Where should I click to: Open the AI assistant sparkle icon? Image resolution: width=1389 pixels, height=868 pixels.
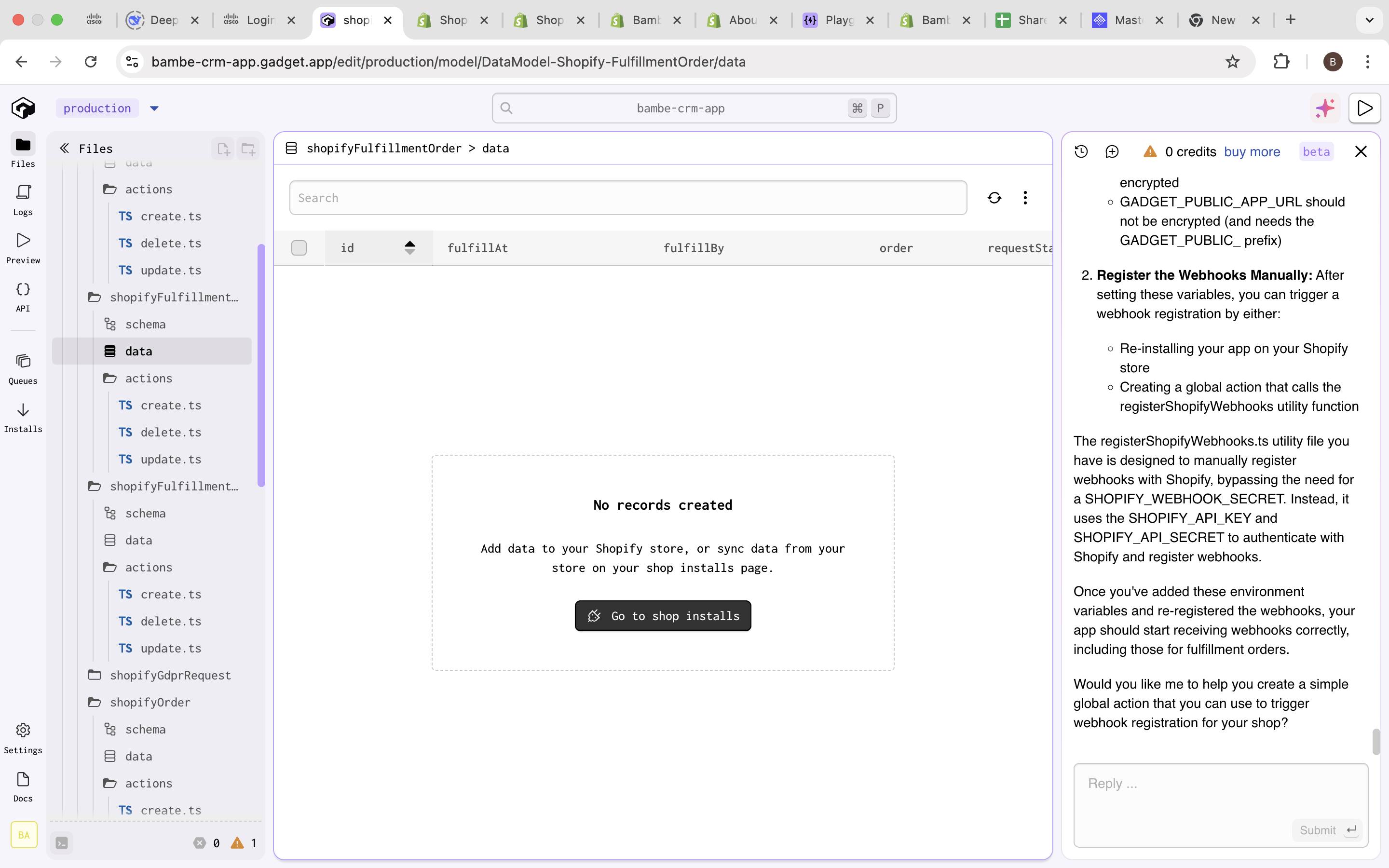click(1325, 108)
